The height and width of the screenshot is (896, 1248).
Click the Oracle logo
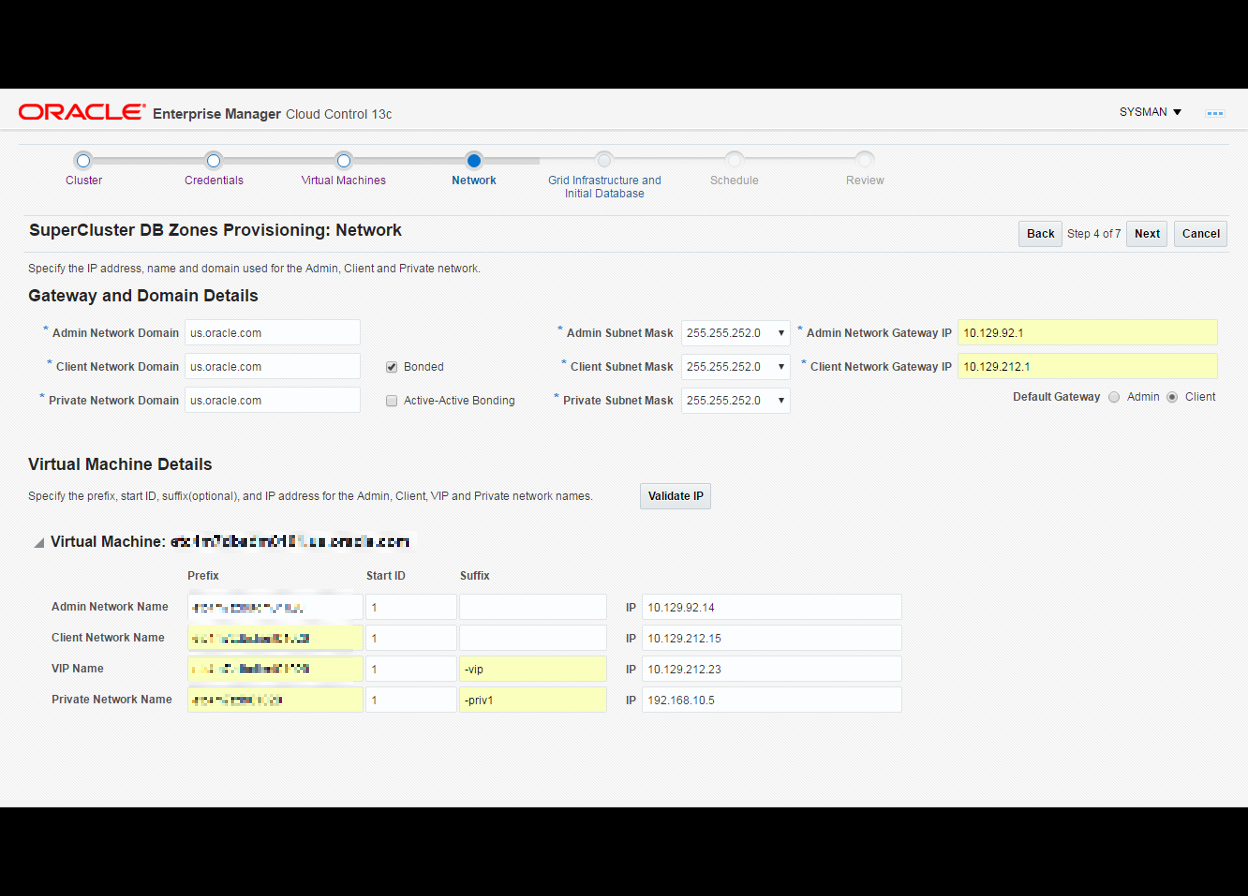pyautogui.click(x=81, y=112)
